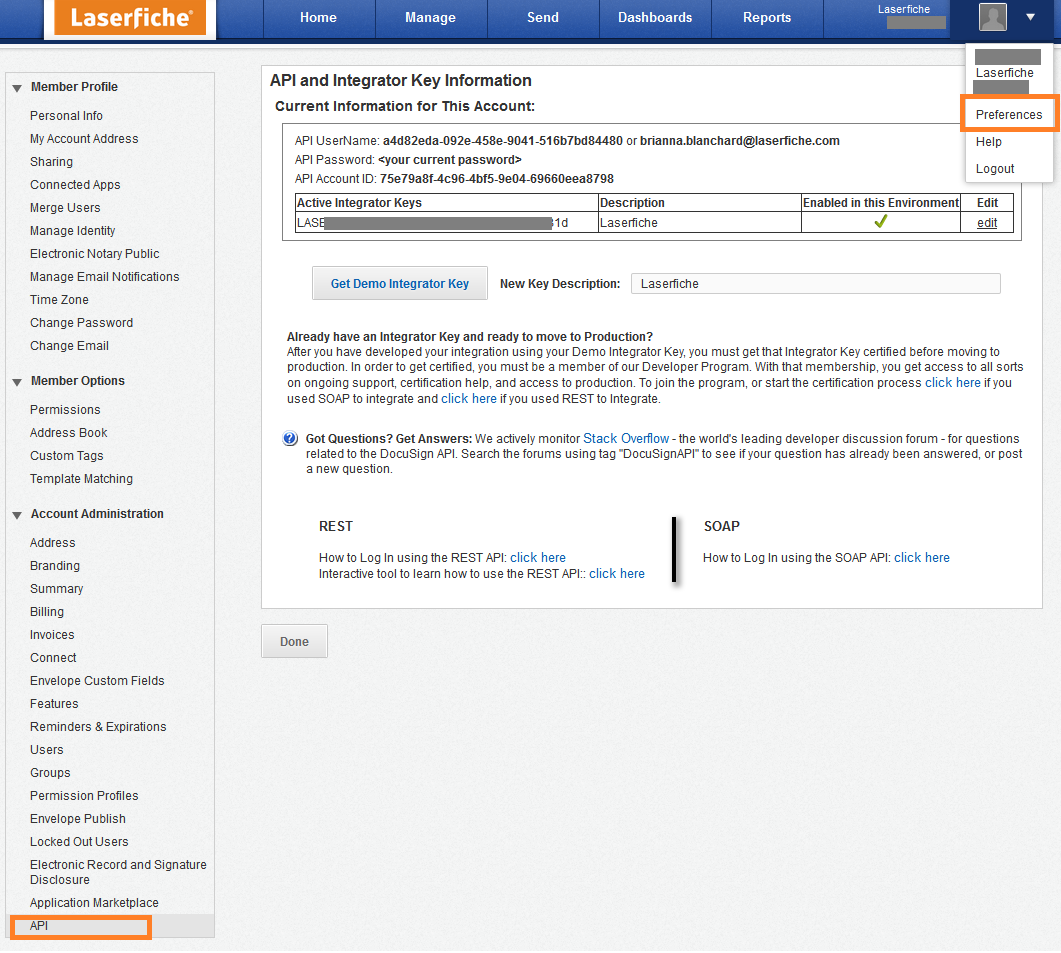Screen dimensions: 1061x953
Task: Open the Reports tab
Action: tap(767, 18)
